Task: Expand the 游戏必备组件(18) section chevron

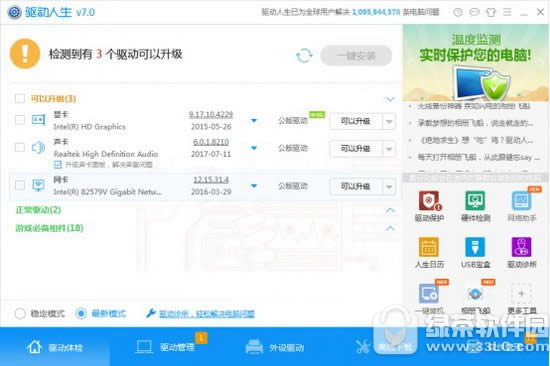Action: [x=390, y=228]
